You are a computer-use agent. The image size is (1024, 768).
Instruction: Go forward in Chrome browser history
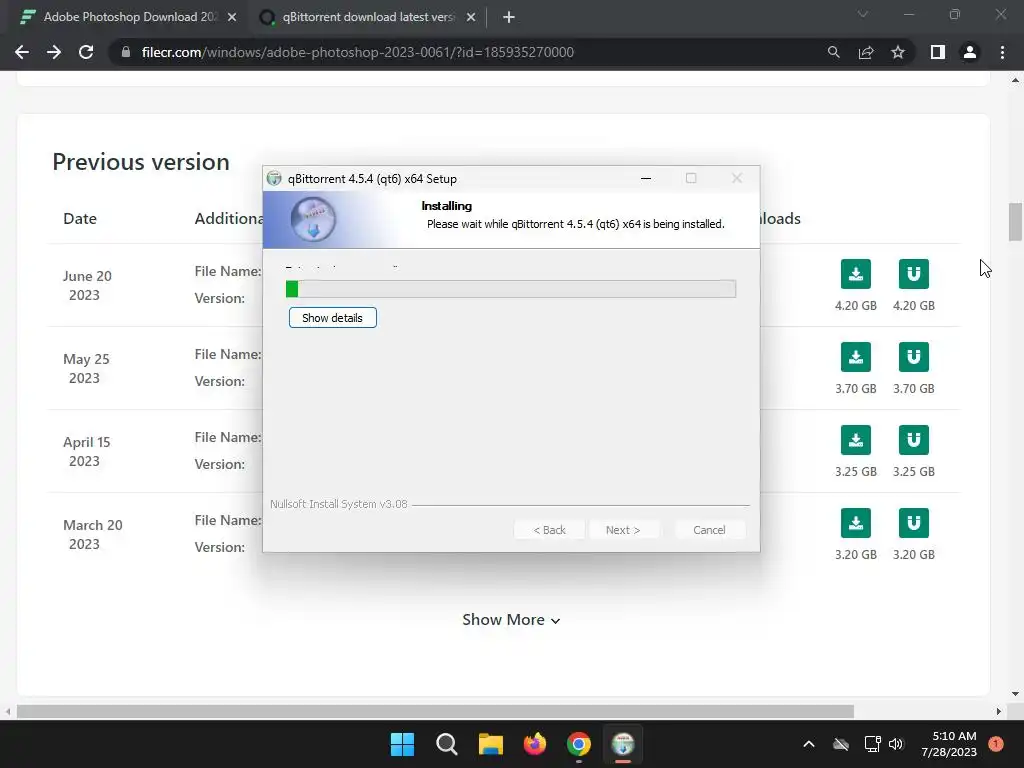click(54, 52)
